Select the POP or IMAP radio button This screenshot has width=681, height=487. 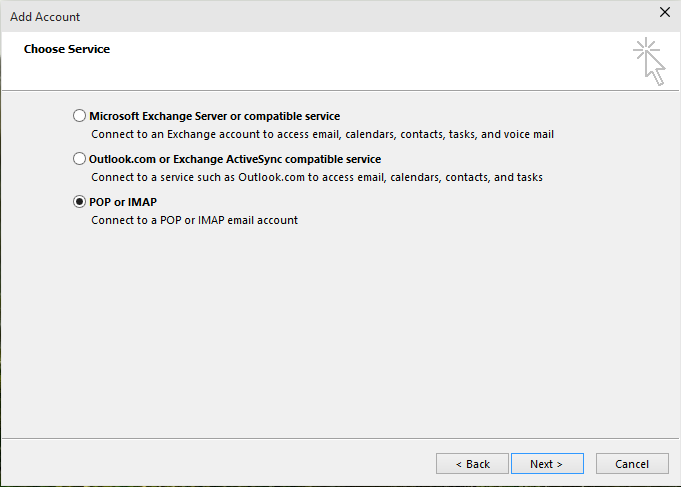pyautogui.click(x=79, y=202)
